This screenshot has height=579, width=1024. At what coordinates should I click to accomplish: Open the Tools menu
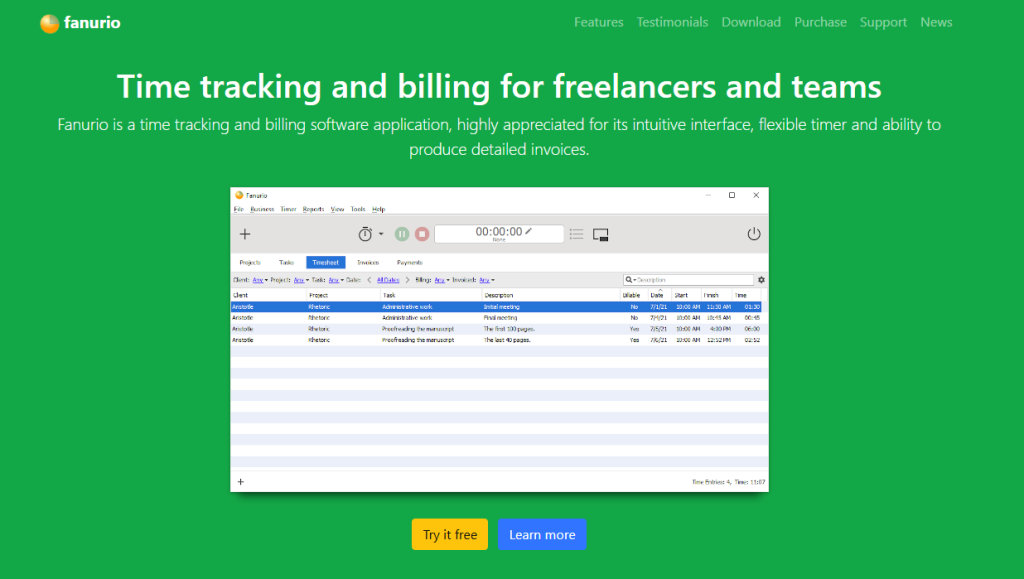click(x=358, y=209)
